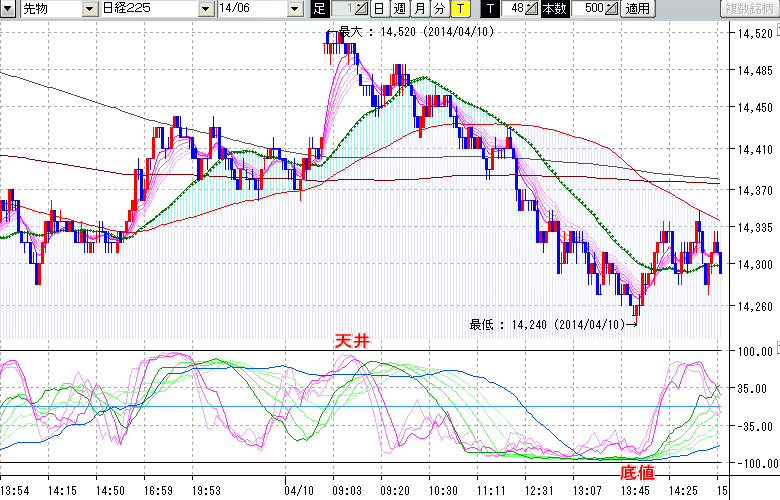Click the yellow T tick chart button

(x=460, y=9)
